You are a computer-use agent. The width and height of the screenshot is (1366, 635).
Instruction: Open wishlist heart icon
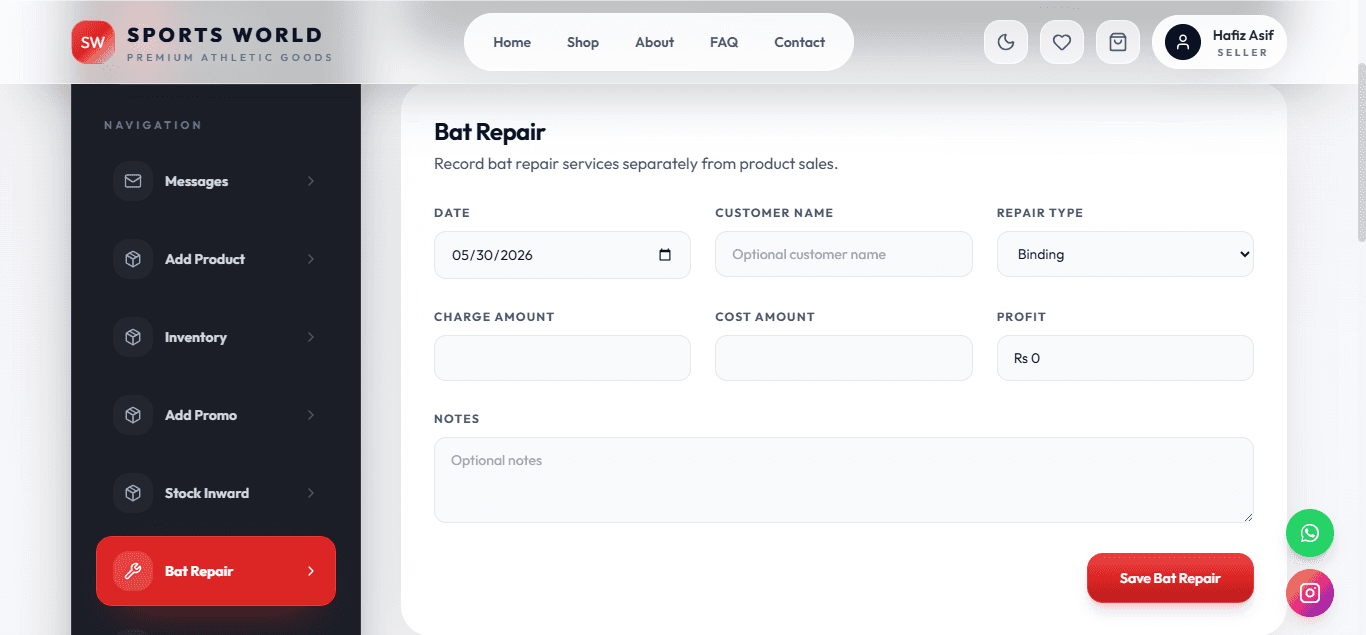[x=1062, y=42]
